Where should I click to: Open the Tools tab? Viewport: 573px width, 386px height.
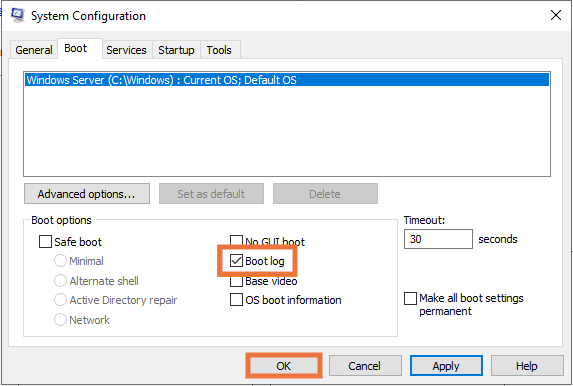pyautogui.click(x=219, y=50)
